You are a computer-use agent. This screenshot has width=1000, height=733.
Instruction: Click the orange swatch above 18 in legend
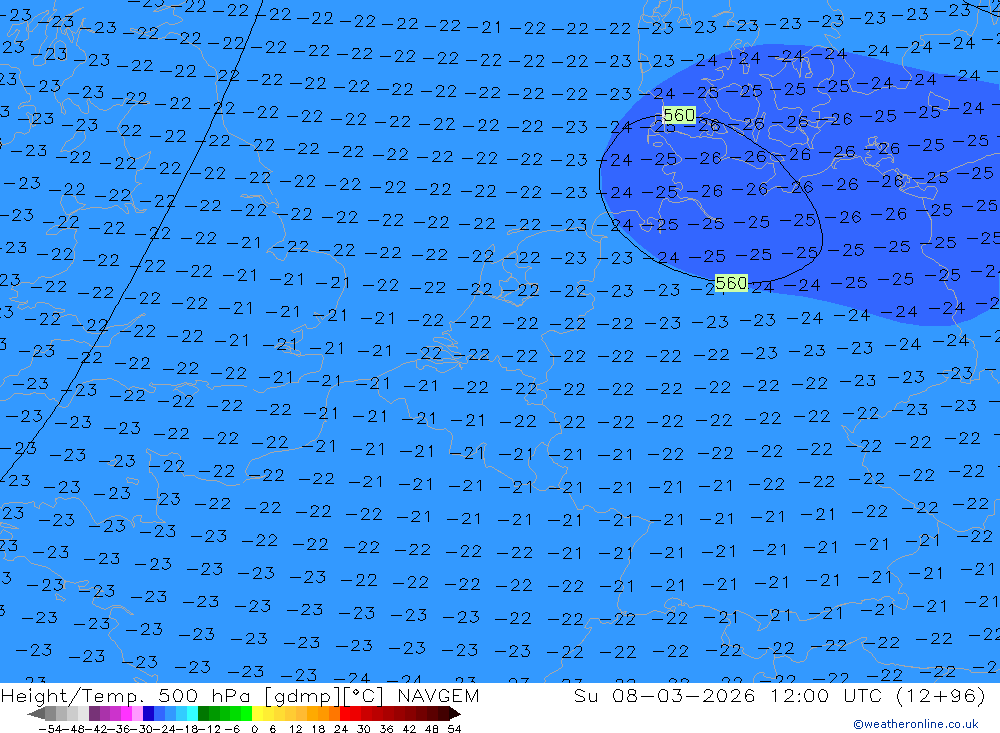coord(323,714)
